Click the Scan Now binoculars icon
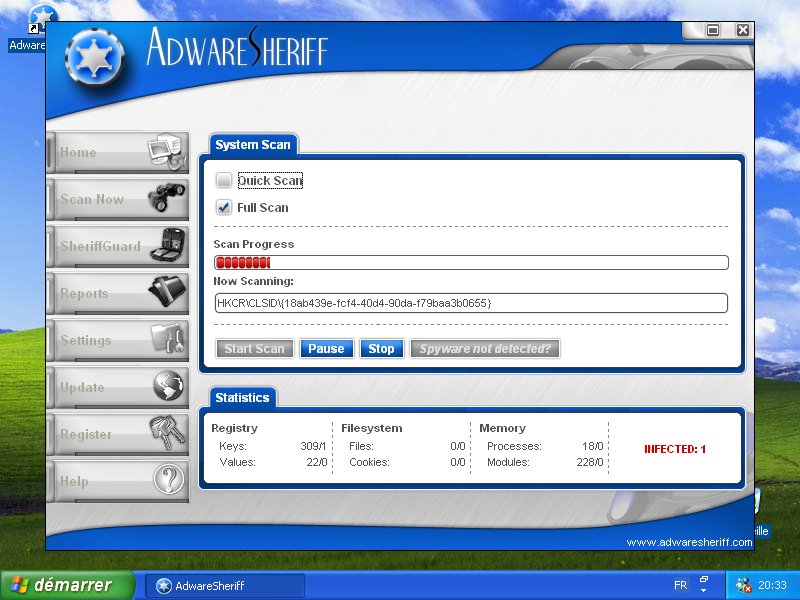Image resolution: width=800 pixels, height=600 pixels. (167, 197)
